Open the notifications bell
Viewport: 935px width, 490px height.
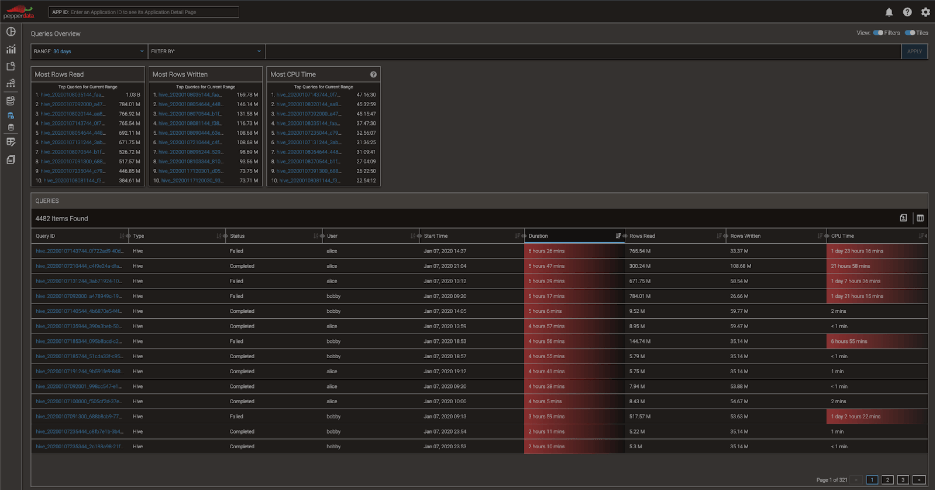coord(888,12)
